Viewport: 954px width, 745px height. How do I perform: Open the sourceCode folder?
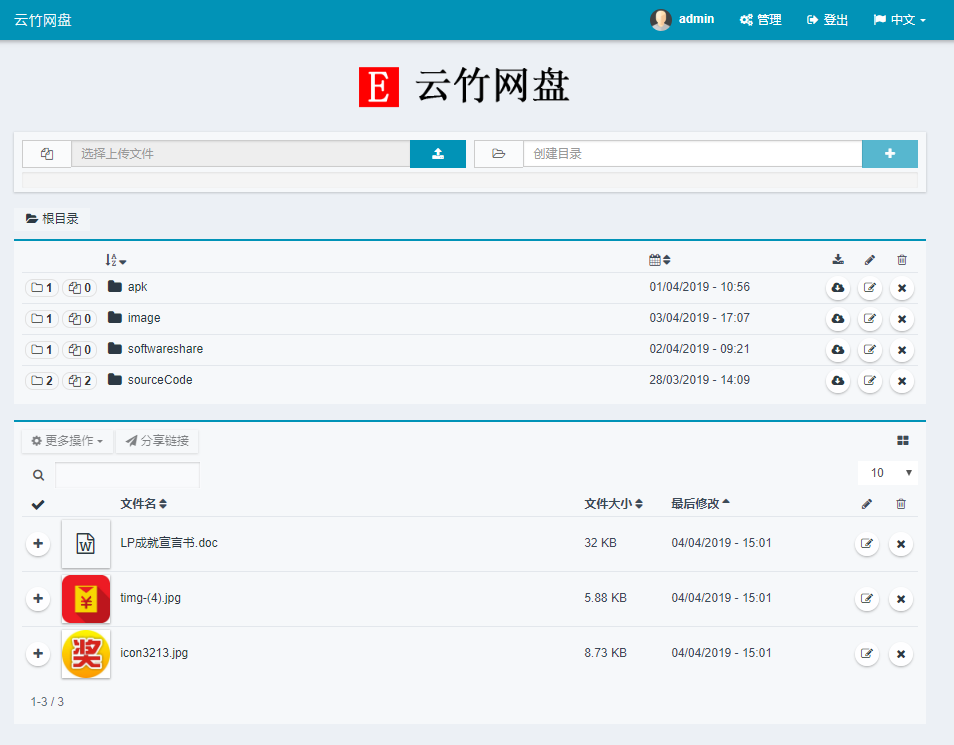(160, 380)
